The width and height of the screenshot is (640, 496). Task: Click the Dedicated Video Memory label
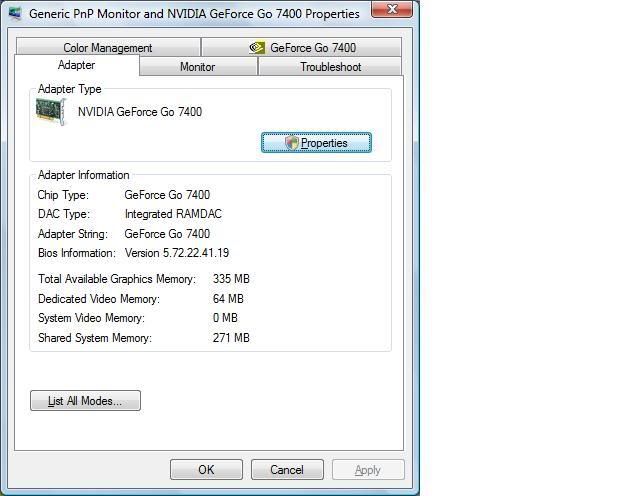point(99,299)
